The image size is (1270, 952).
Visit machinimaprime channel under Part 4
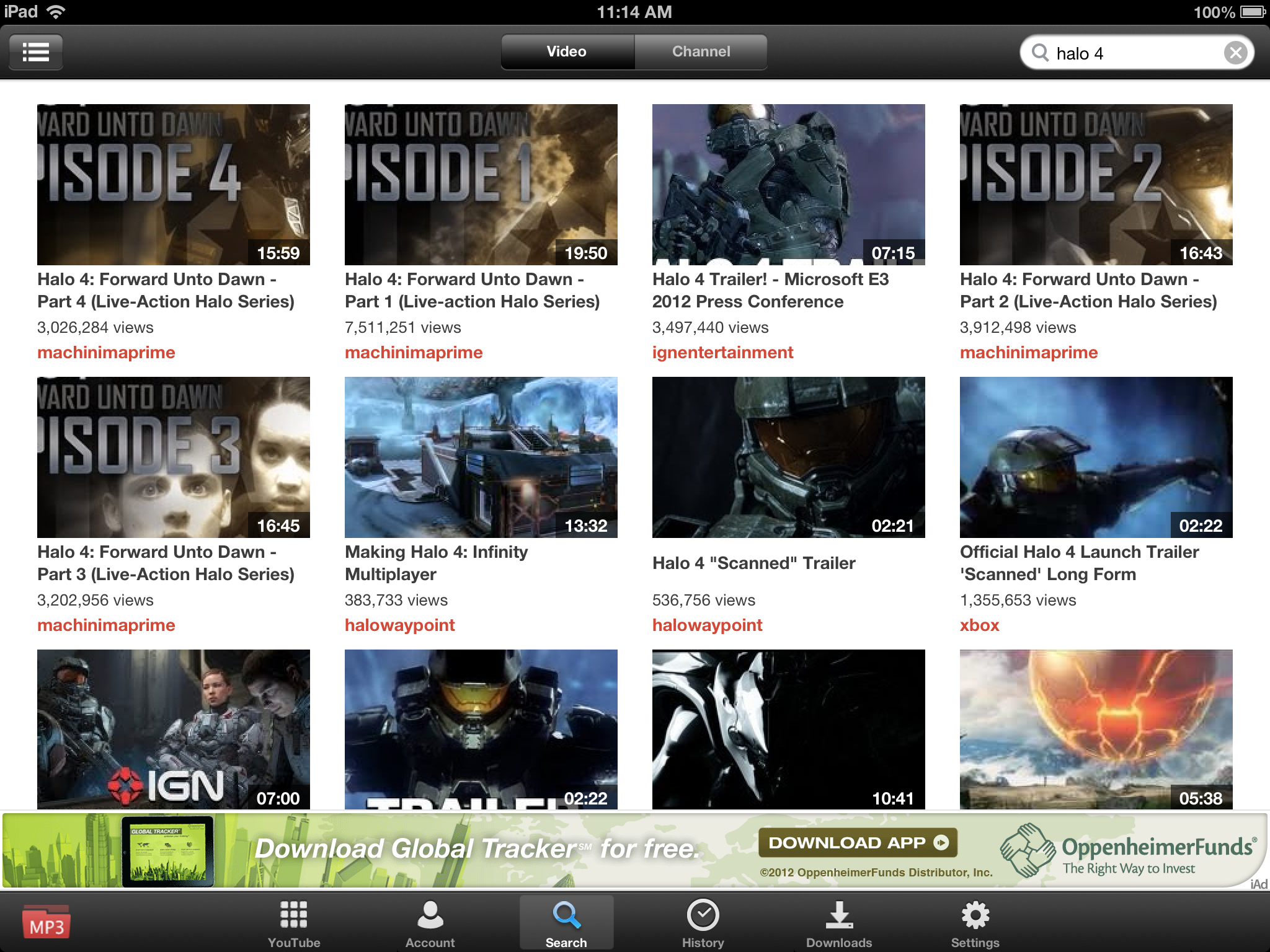(106, 352)
